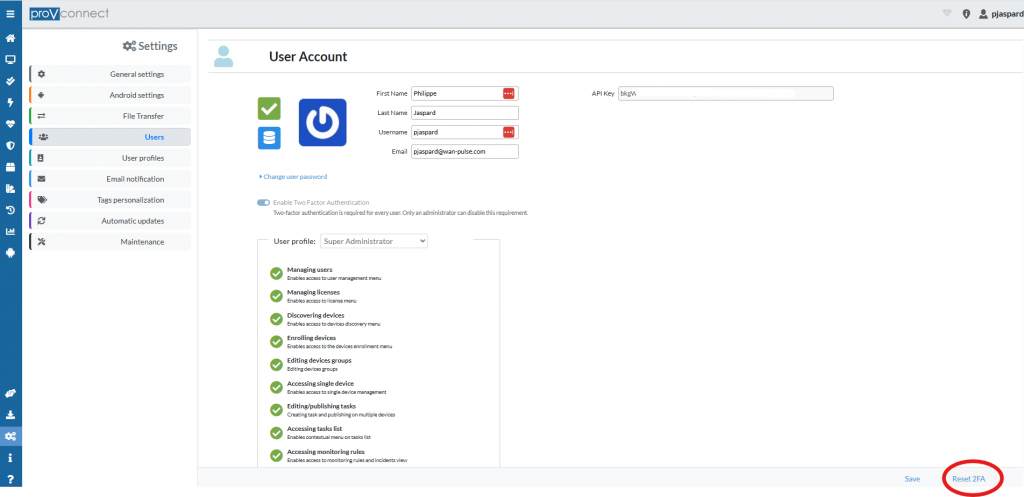This screenshot has height=497, width=1024.
Task: Click the blue database icon square
Action: point(269,138)
